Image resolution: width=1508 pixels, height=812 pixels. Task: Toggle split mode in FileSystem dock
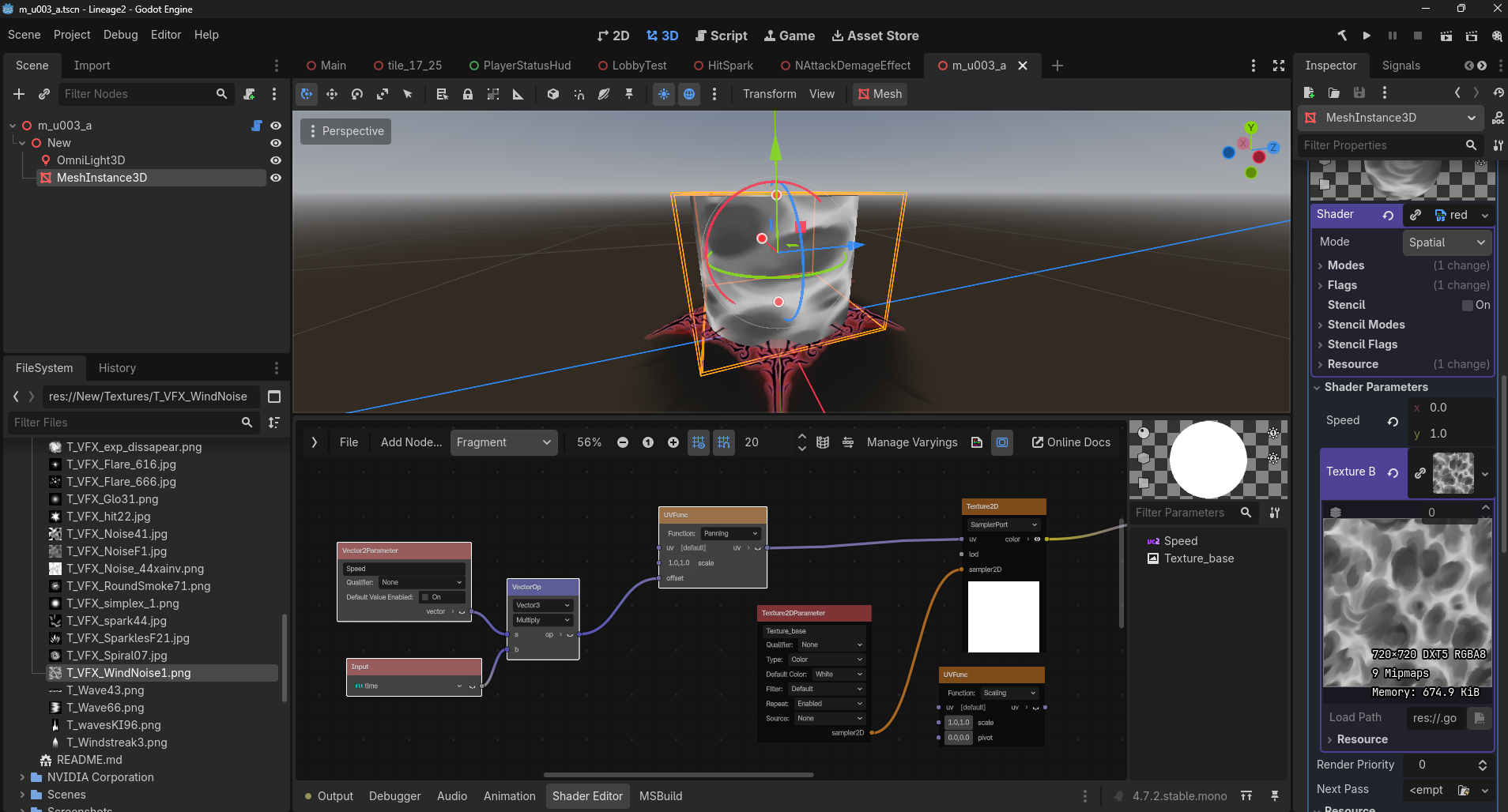[274, 397]
